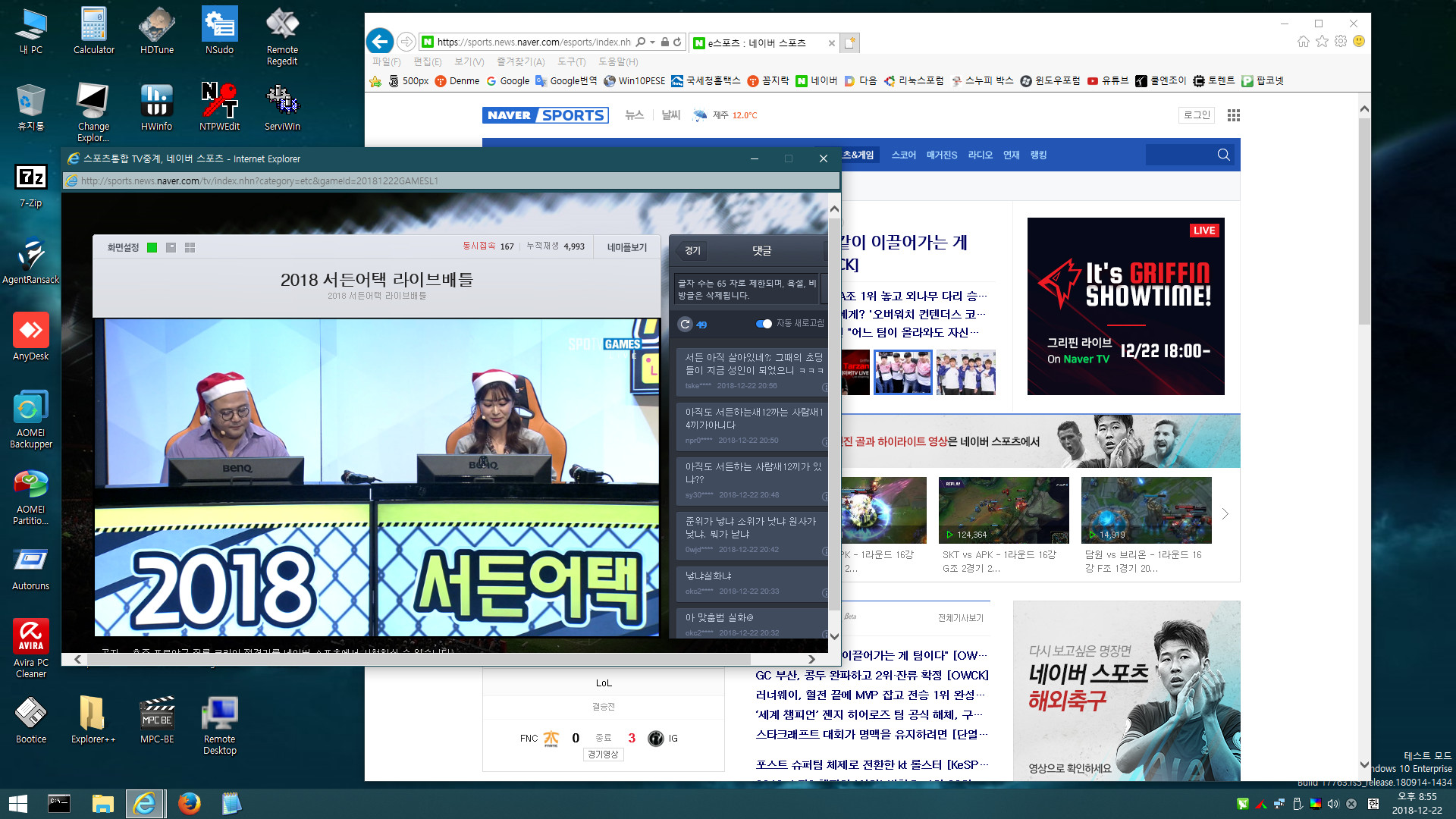Image resolution: width=1456 pixels, height=819 pixels.
Task: Select the single-screen green layout icon
Action: click(152, 247)
